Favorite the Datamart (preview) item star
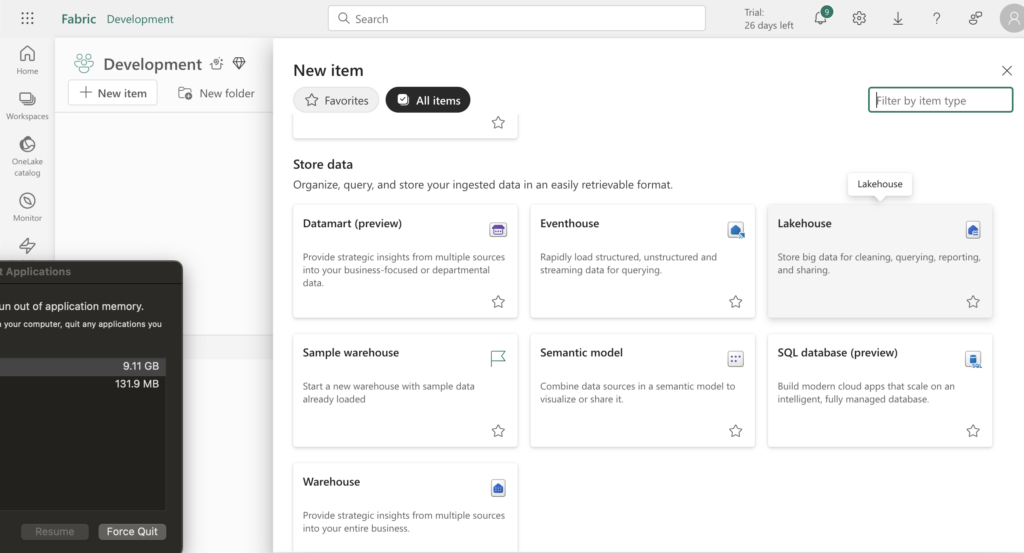 pyautogui.click(x=498, y=302)
